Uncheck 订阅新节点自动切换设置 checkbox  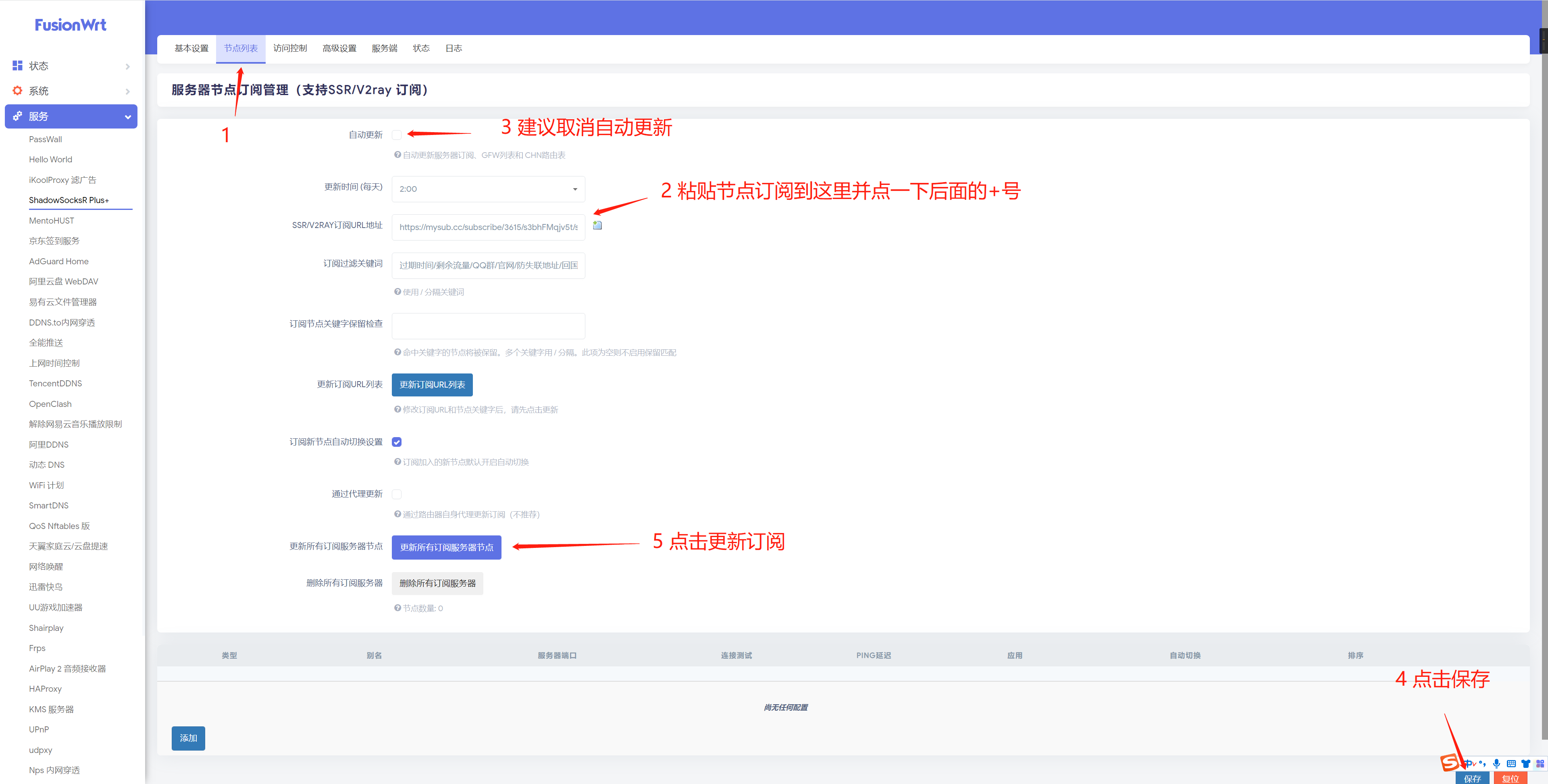(397, 442)
